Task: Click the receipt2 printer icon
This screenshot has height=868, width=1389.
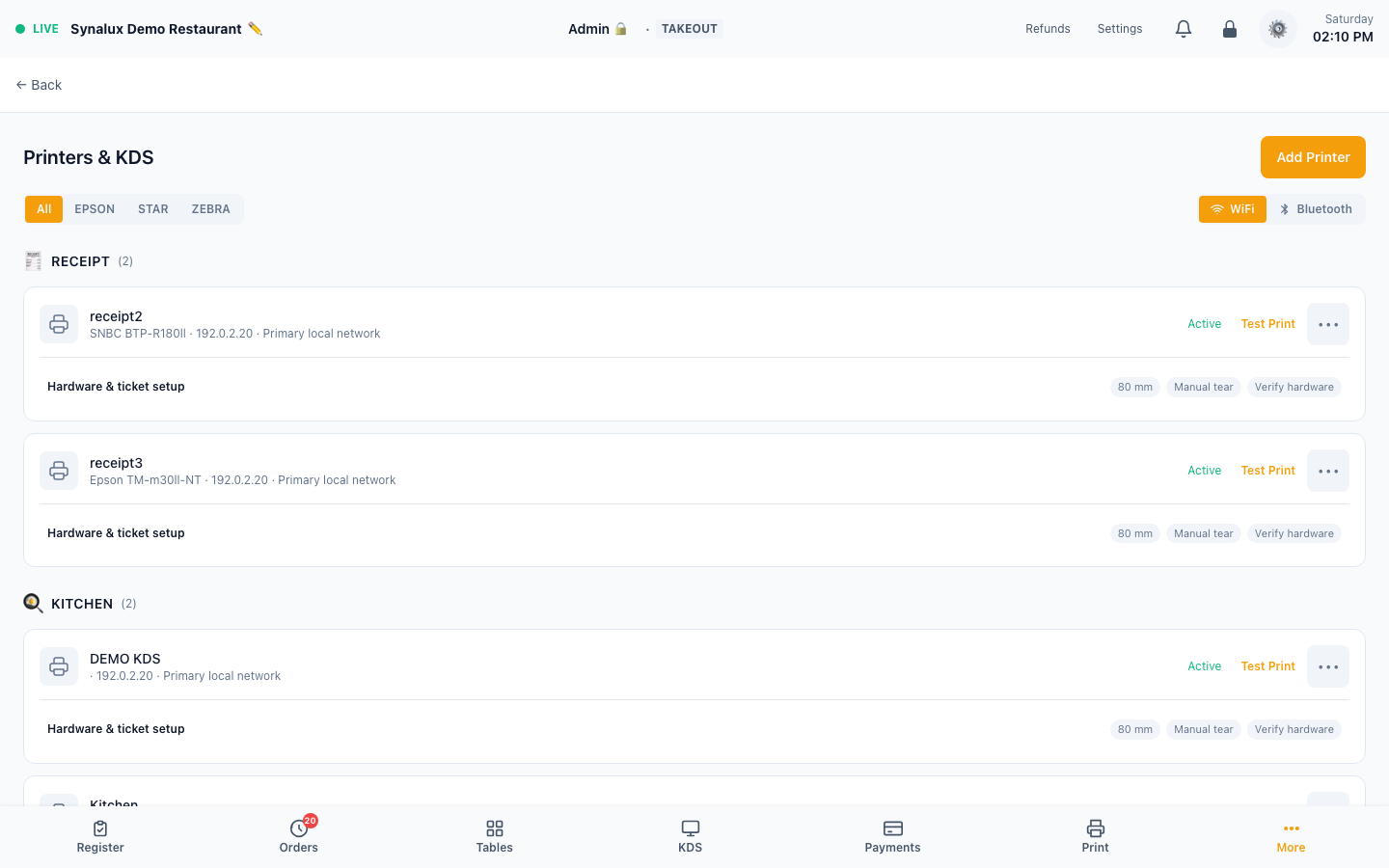Action: click(59, 324)
